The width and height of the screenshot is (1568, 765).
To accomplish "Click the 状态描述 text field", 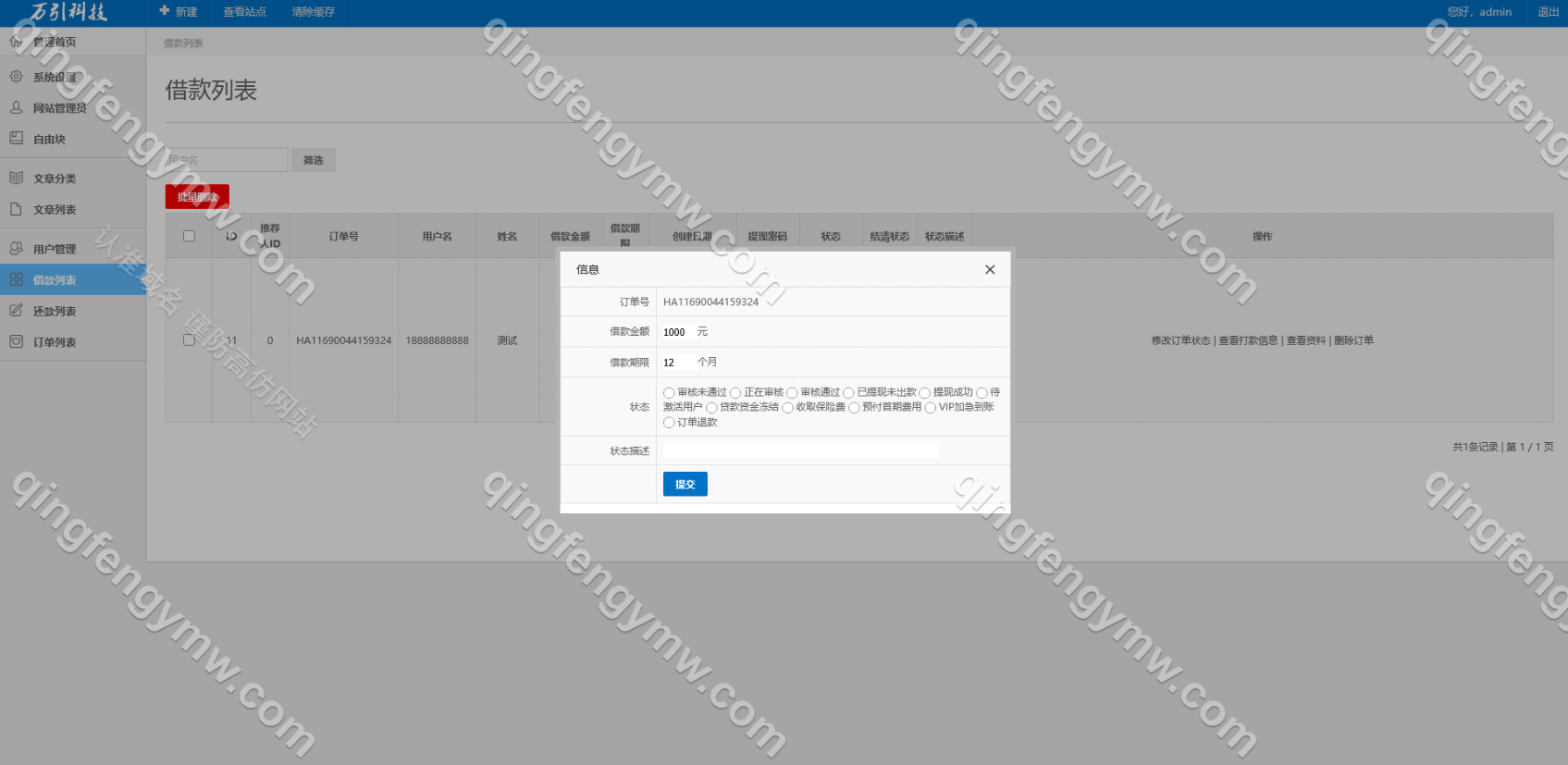I will click(x=801, y=450).
